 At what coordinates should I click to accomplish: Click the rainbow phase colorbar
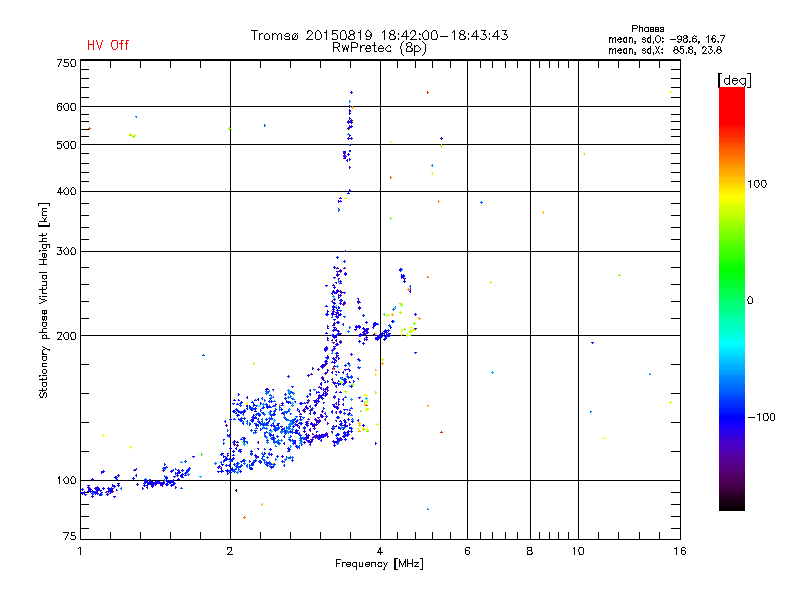coord(732,298)
